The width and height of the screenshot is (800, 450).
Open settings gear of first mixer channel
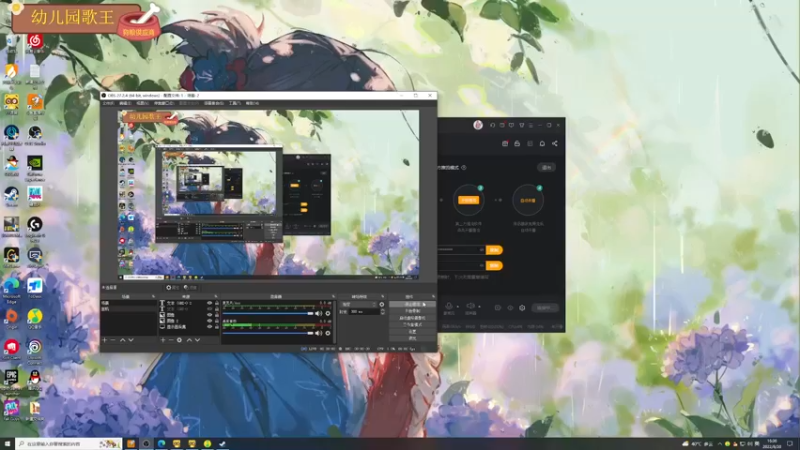click(328, 313)
